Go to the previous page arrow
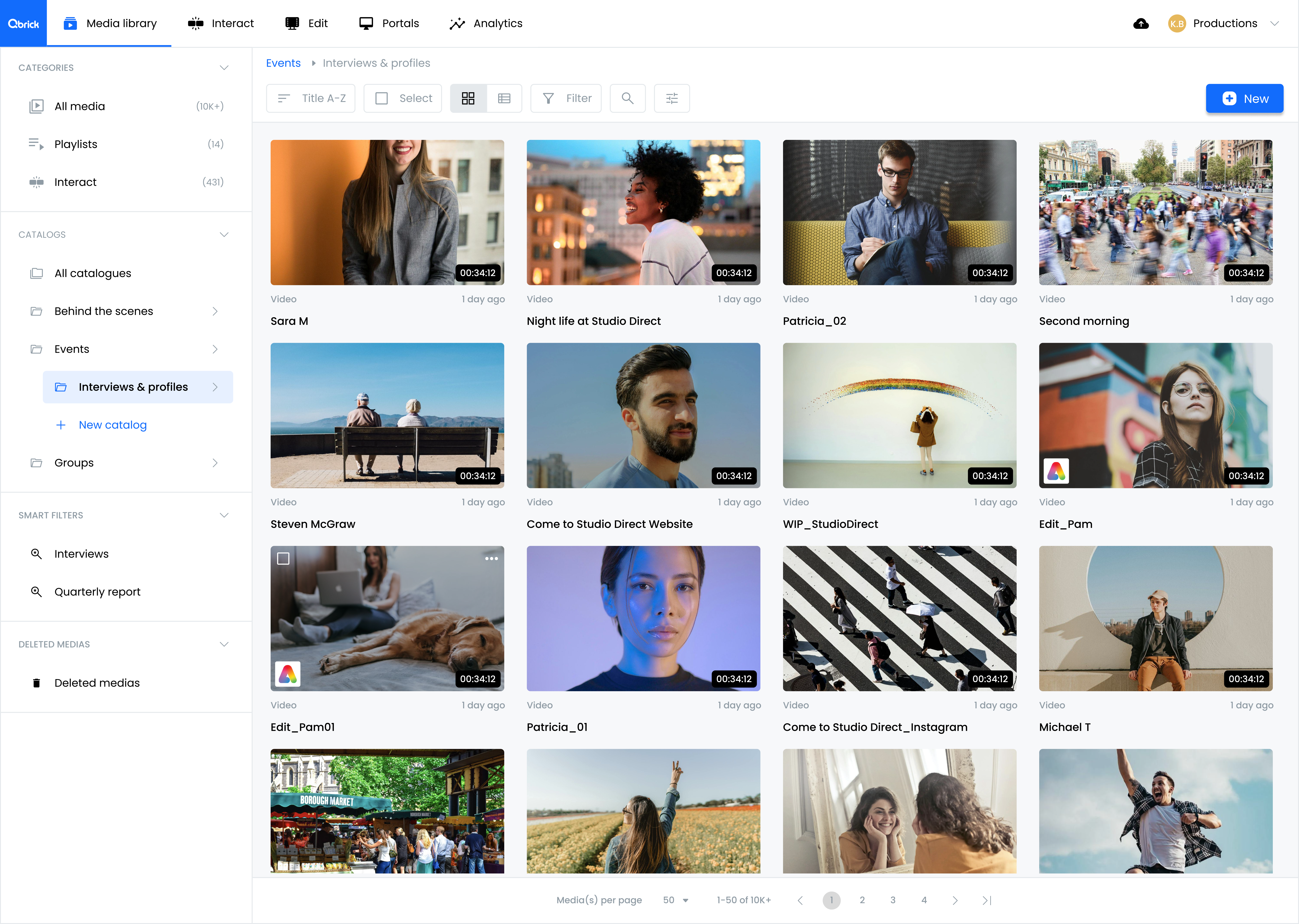1299x924 pixels. (x=800, y=900)
